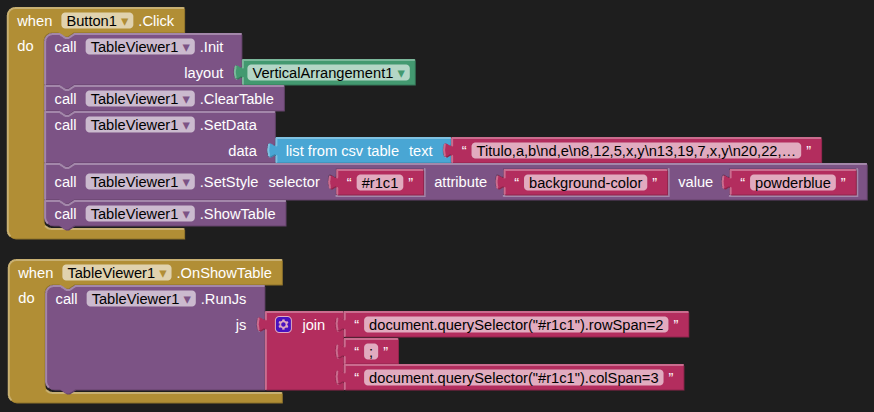The height and width of the screenshot is (412, 874).
Task: Open TableViewer1 dropdown in RunJs call
Action: click(186, 299)
